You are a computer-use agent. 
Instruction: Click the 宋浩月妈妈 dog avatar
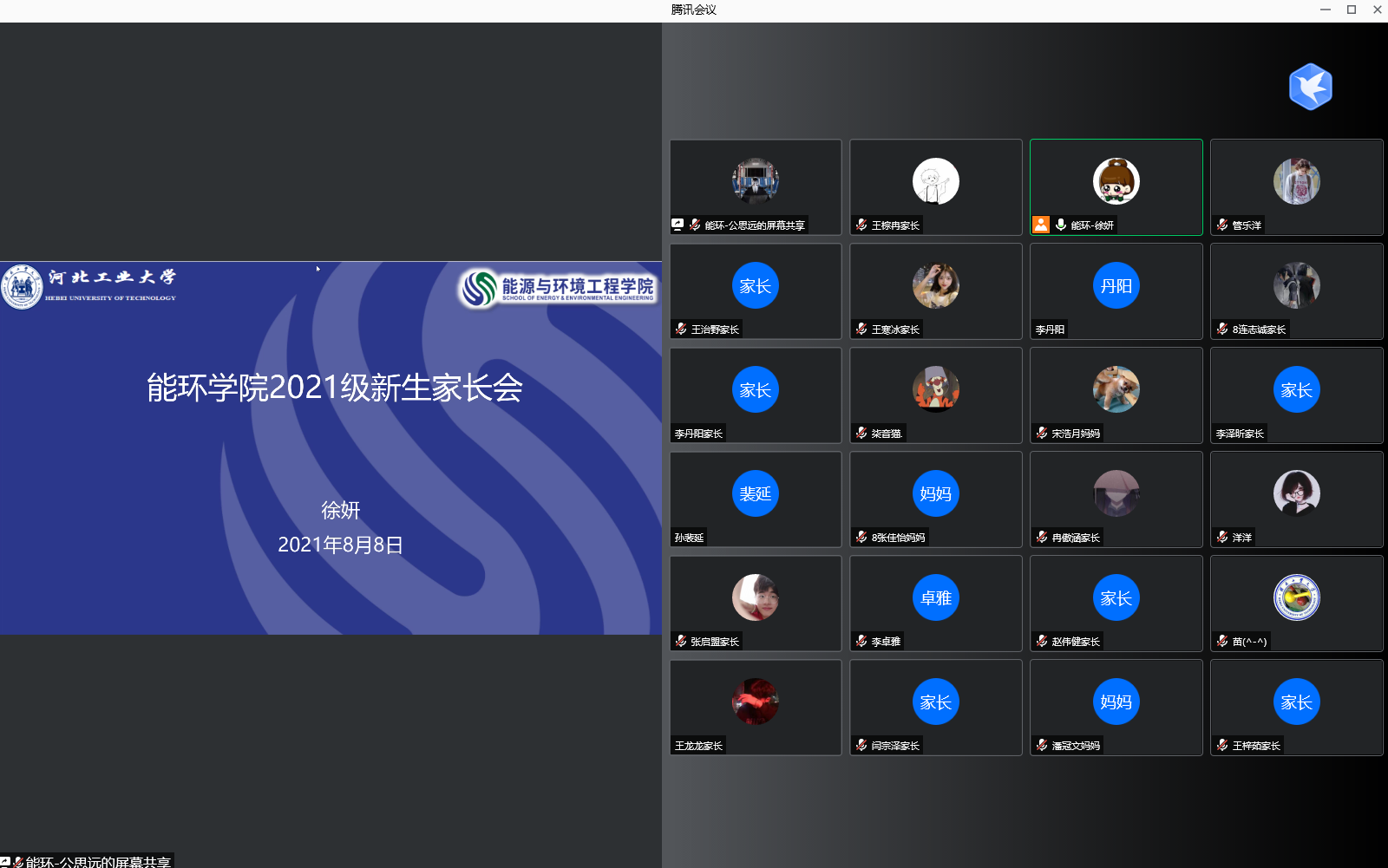click(x=1116, y=389)
